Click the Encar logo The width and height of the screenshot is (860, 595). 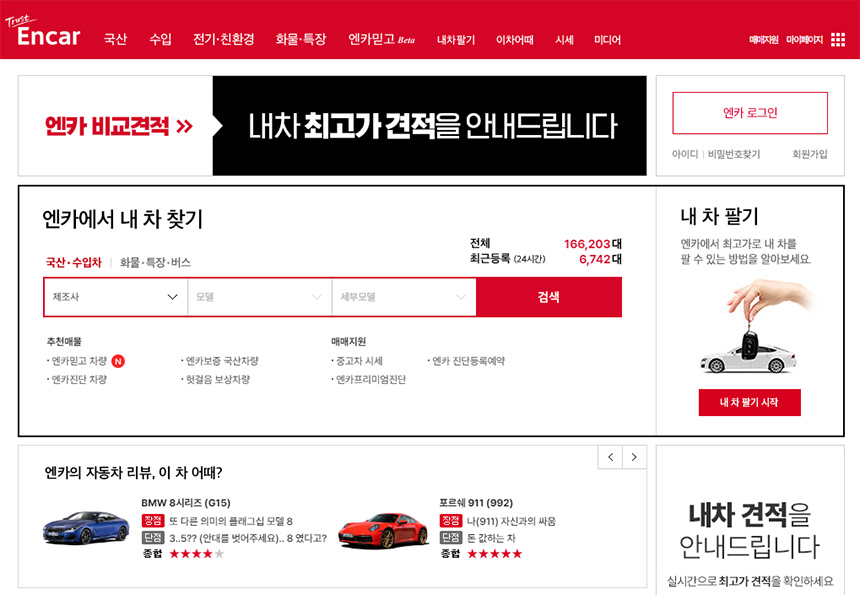(43, 32)
